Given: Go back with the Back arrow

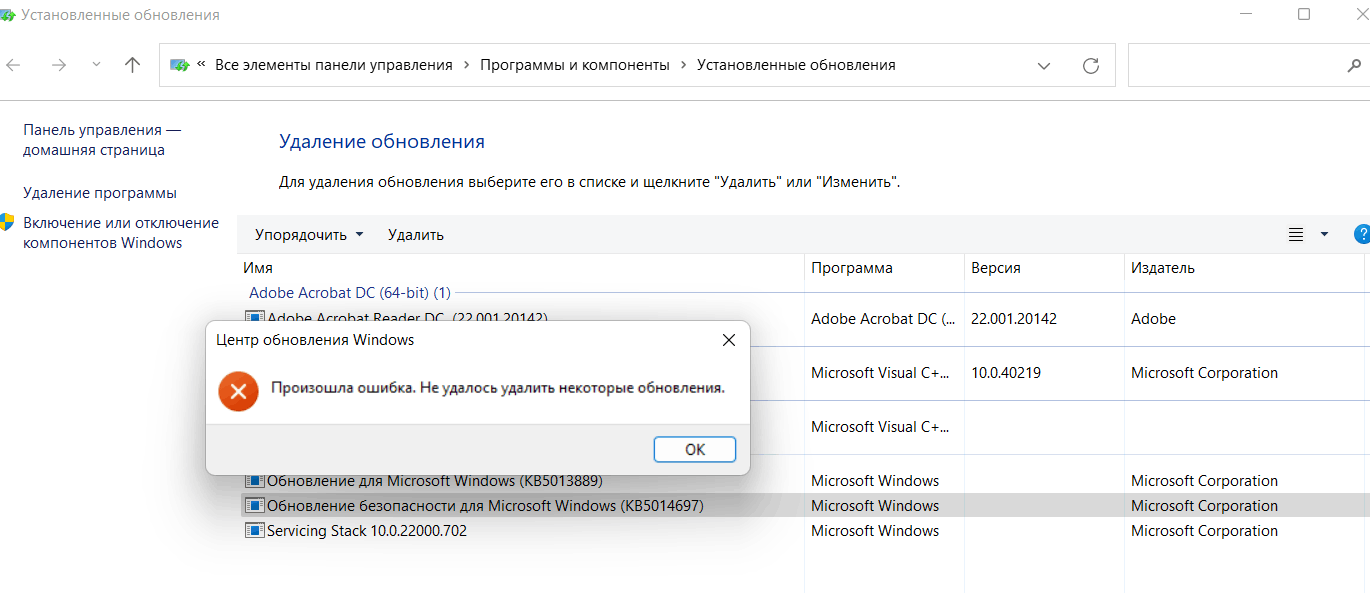Looking at the screenshot, I should pyautogui.click(x=13, y=65).
